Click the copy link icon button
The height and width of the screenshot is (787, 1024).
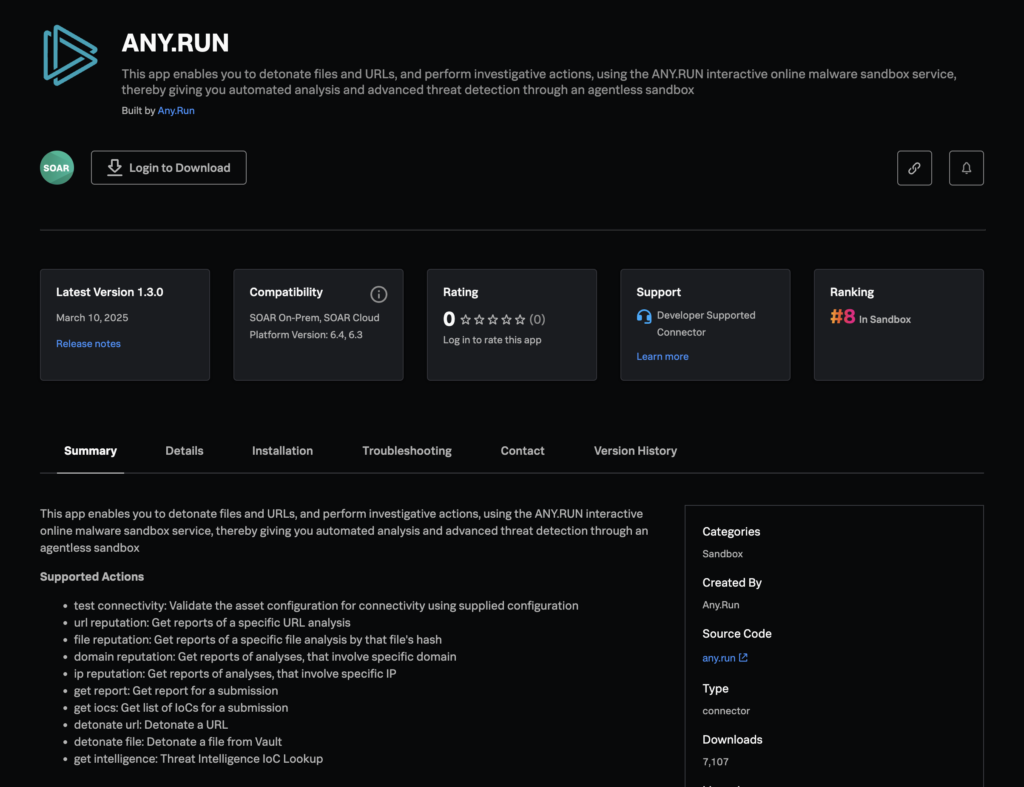[x=914, y=168]
